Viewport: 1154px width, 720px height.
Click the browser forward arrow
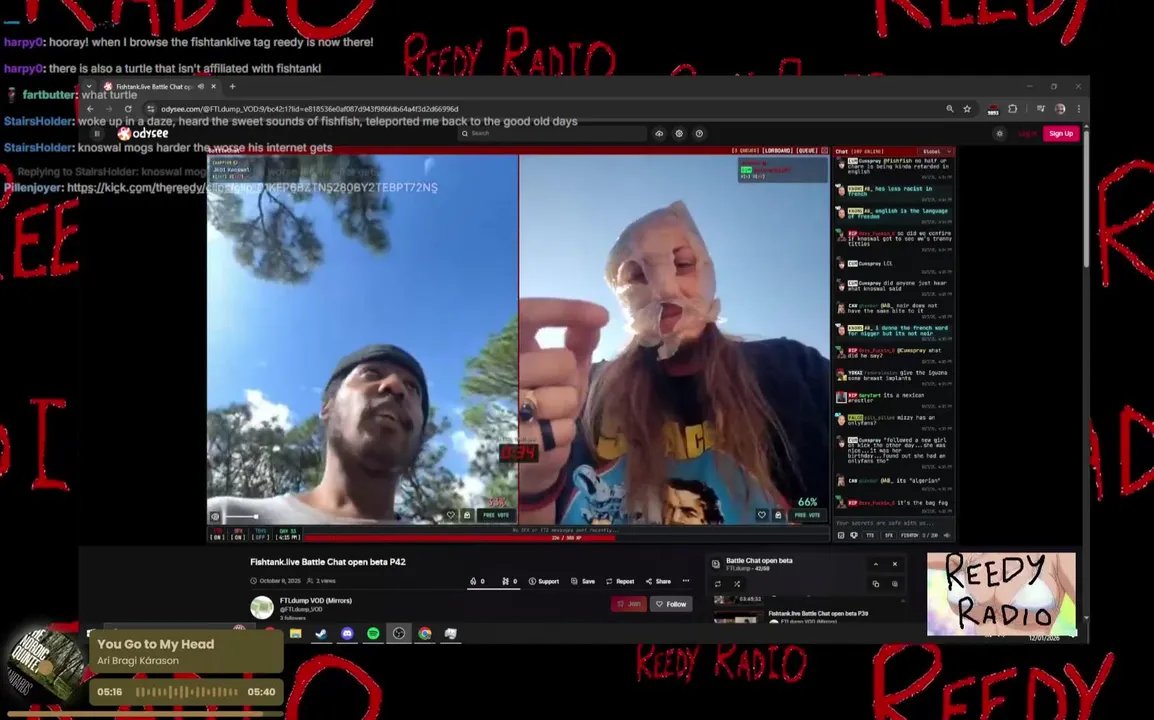[x=109, y=109]
